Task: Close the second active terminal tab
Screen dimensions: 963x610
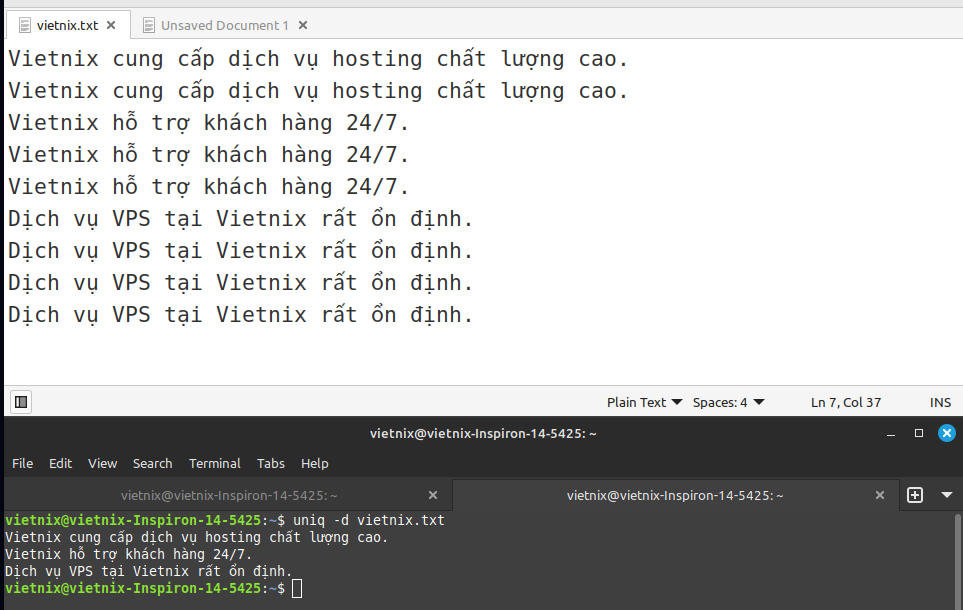Action: (x=880, y=495)
